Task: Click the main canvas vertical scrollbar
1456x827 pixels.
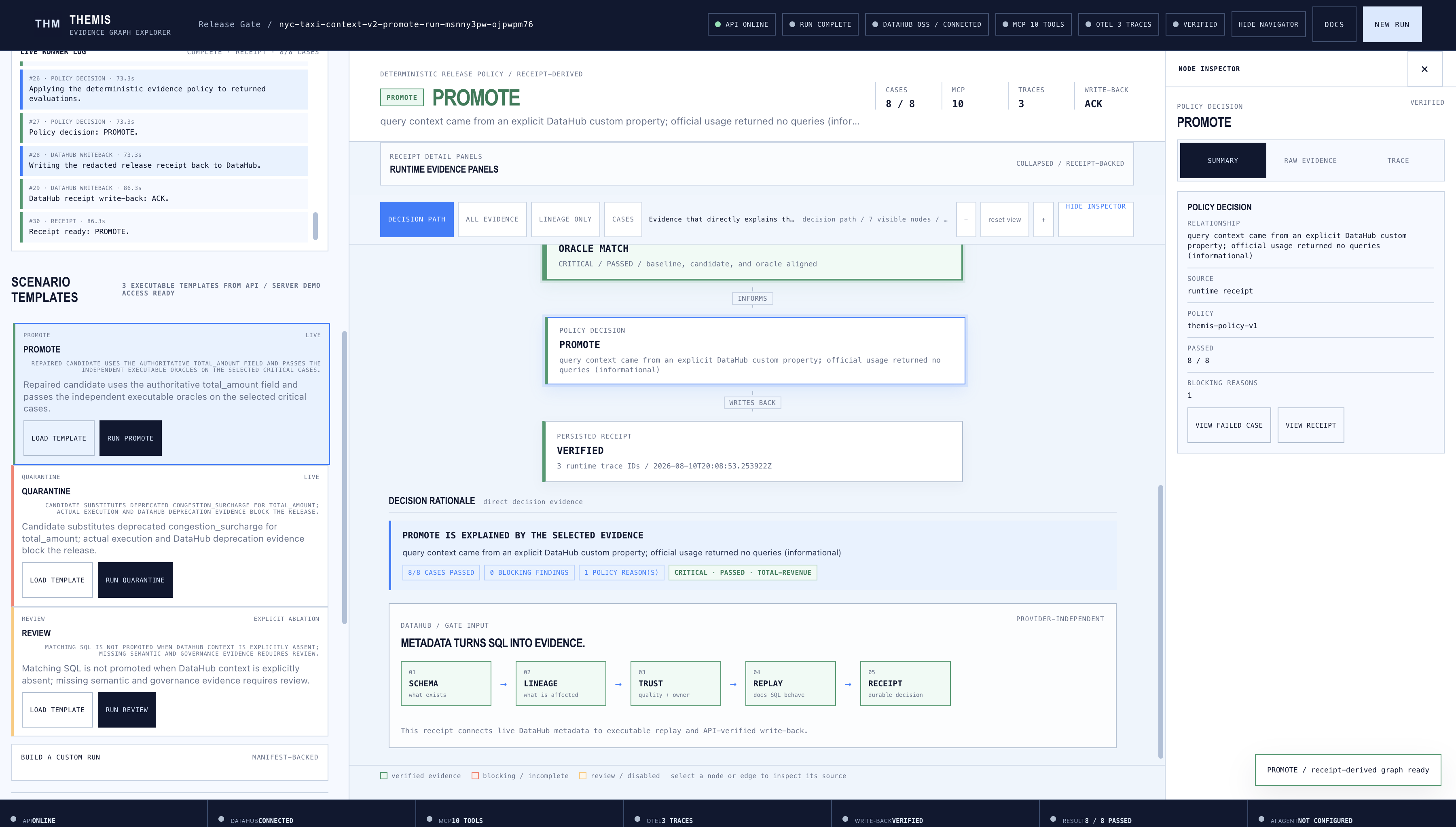Action: (1160, 621)
